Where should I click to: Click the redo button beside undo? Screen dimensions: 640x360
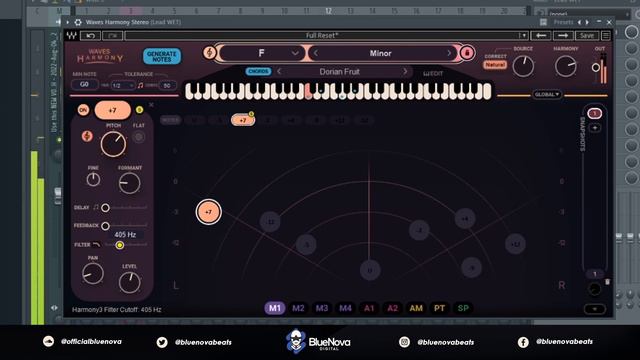click(x=112, y=36)
